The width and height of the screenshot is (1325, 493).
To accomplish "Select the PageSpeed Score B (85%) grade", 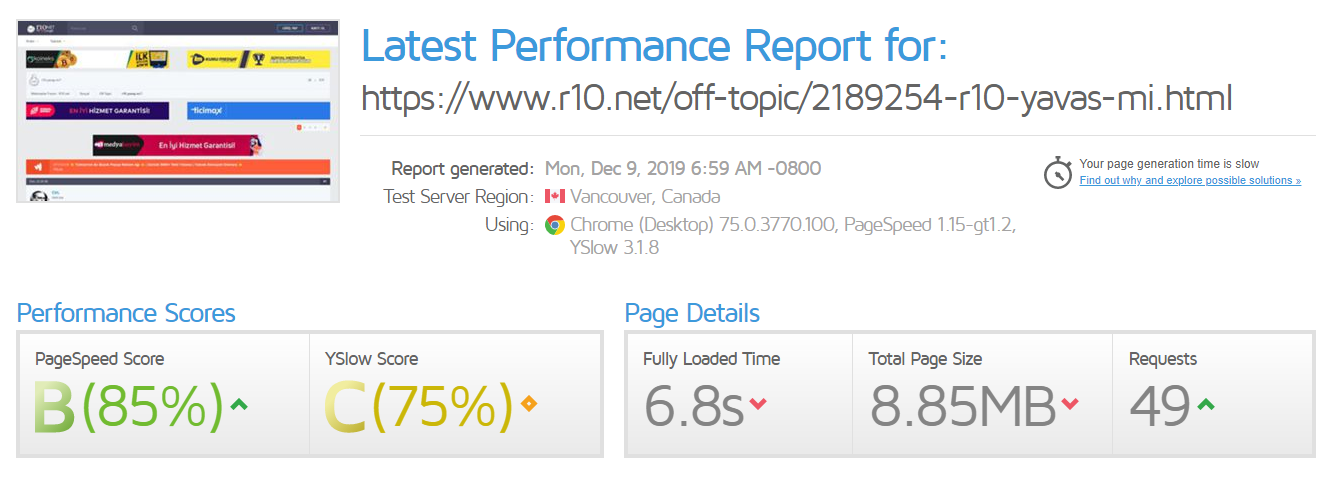I will [127, 407].
